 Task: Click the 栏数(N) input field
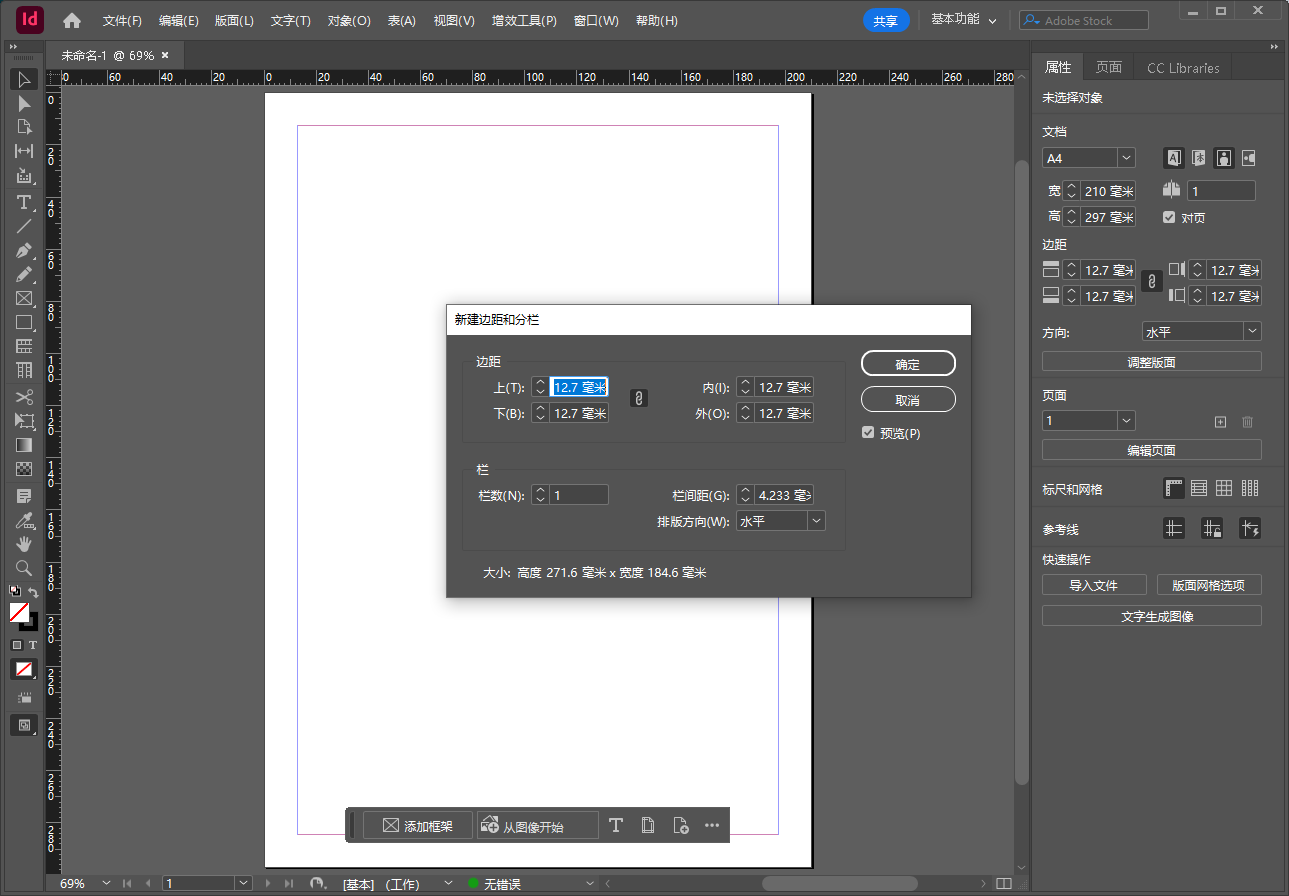pos(578,494)
